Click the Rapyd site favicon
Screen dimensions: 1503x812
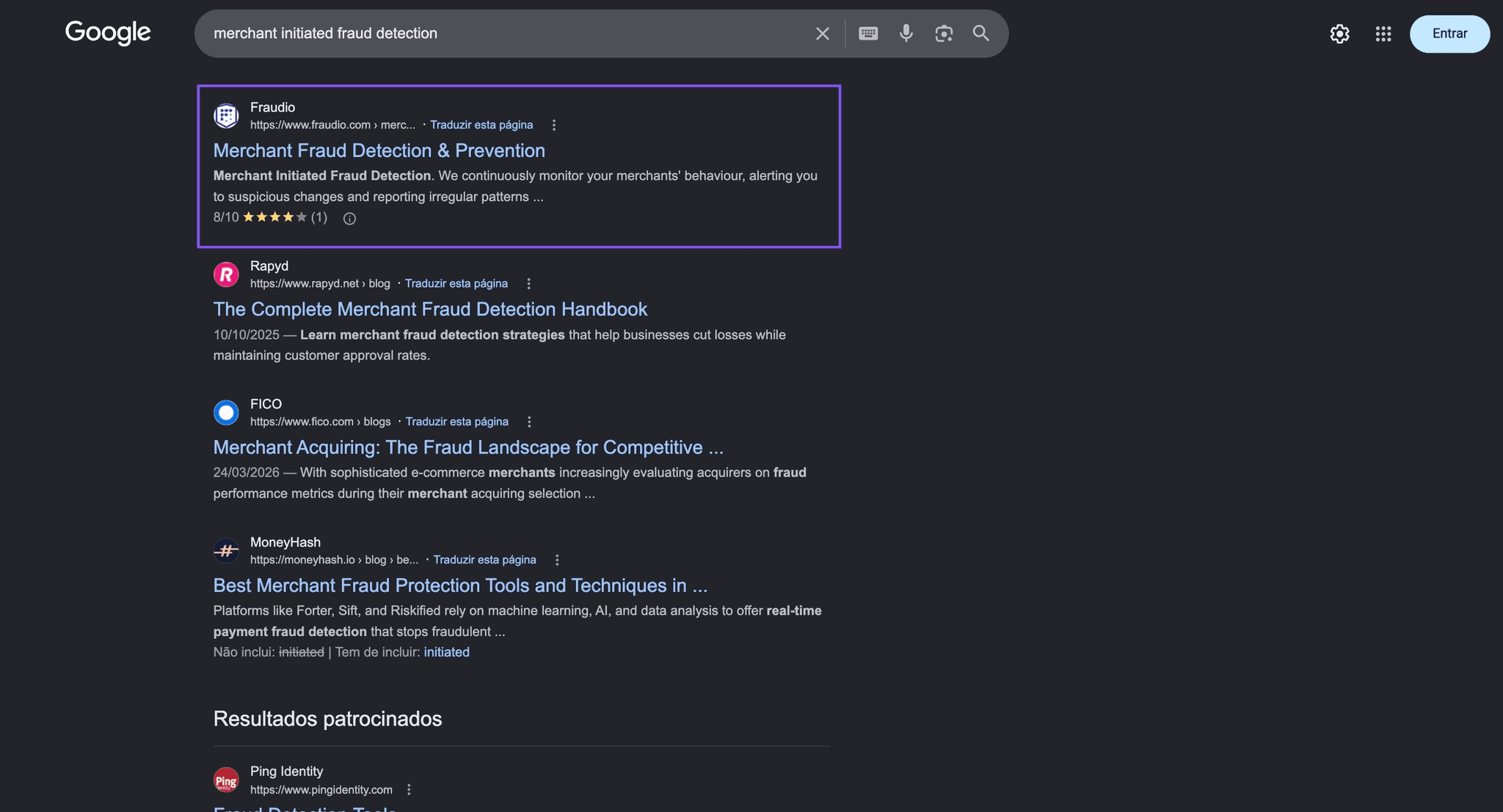[x=226, y=274]
